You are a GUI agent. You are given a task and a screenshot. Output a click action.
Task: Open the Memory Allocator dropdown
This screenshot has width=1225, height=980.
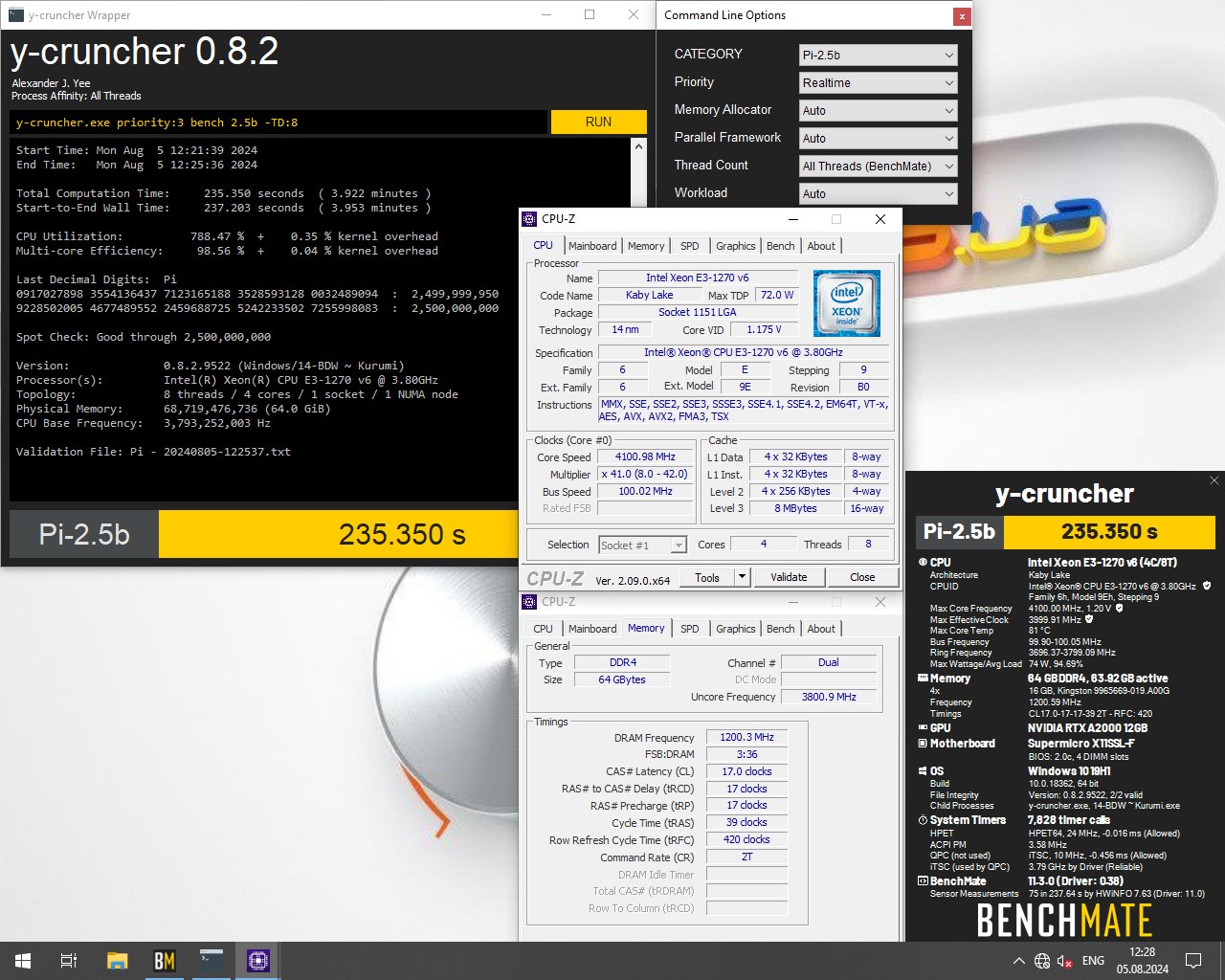click(x=878, y=111)
